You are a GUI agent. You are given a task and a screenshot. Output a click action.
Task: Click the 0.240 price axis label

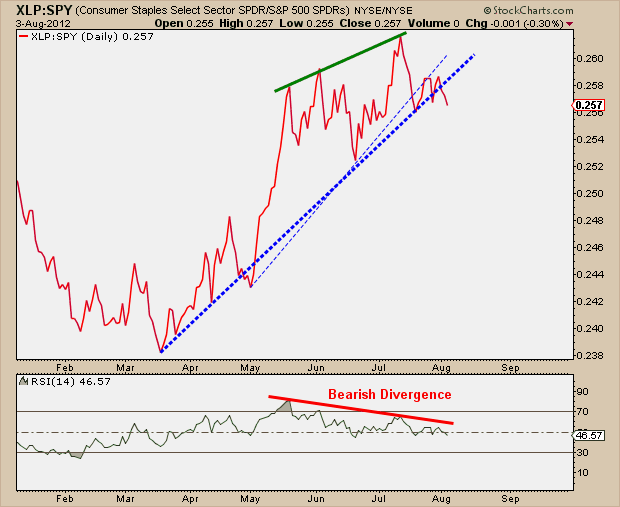(x=590, y=328)
